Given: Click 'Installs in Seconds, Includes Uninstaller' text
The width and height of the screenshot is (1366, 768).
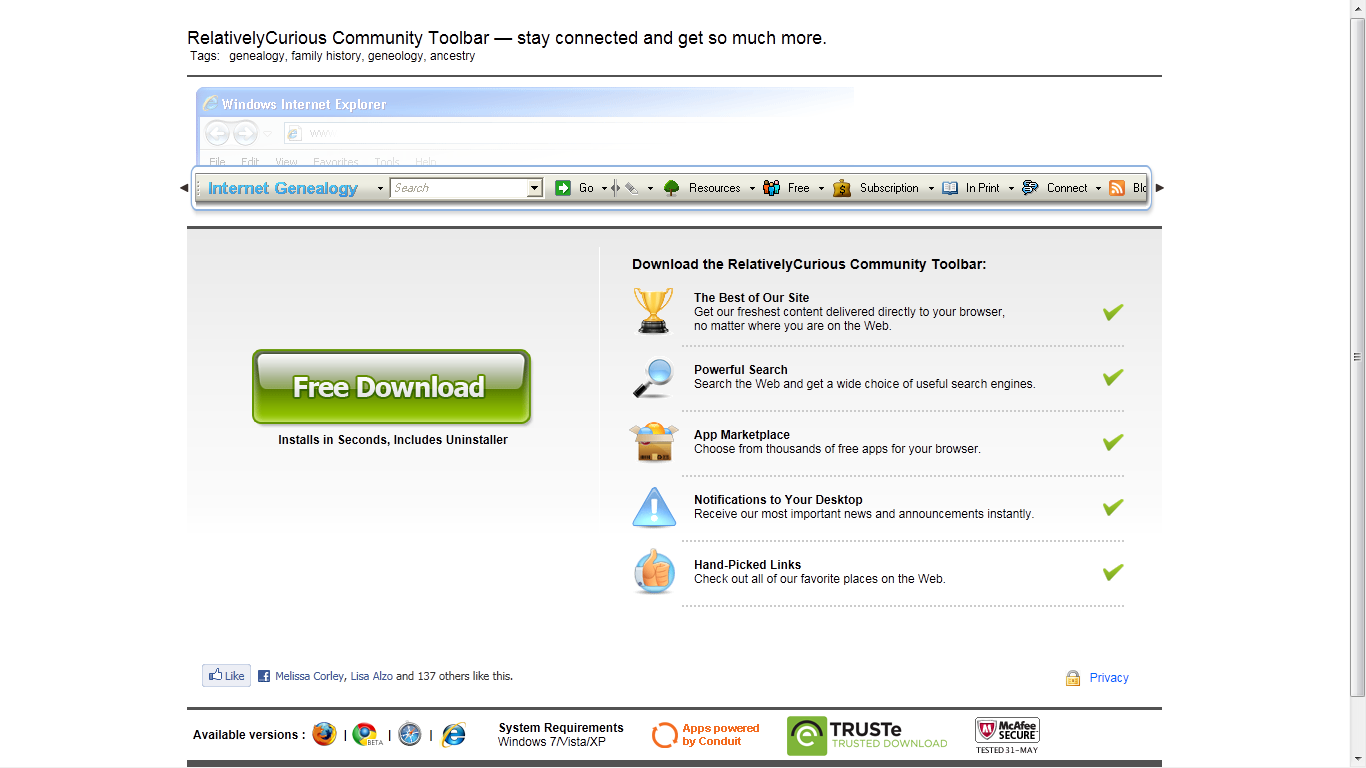Looking at the screenshot, I should [x=393, y=440].
